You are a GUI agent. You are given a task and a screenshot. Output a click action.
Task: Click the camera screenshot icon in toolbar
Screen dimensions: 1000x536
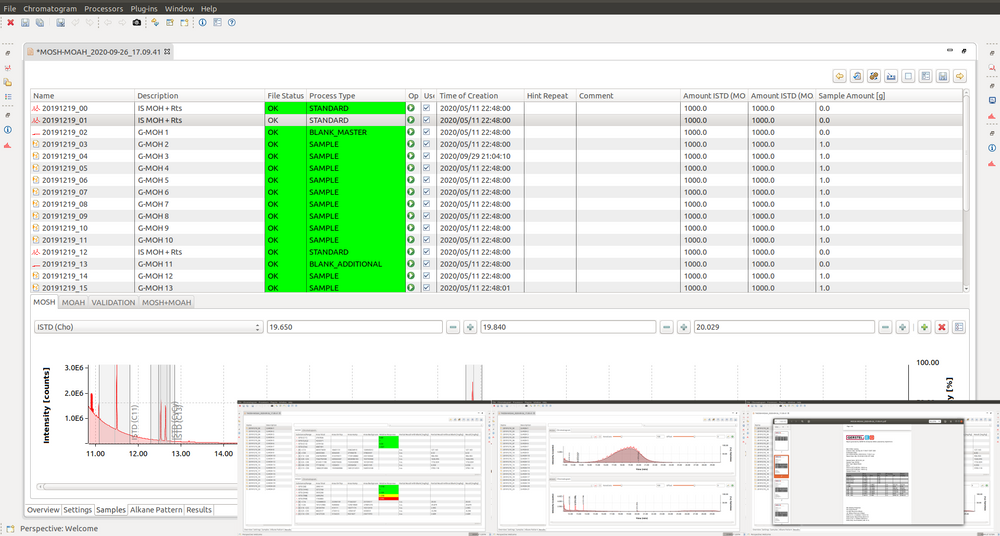point(136,22)
